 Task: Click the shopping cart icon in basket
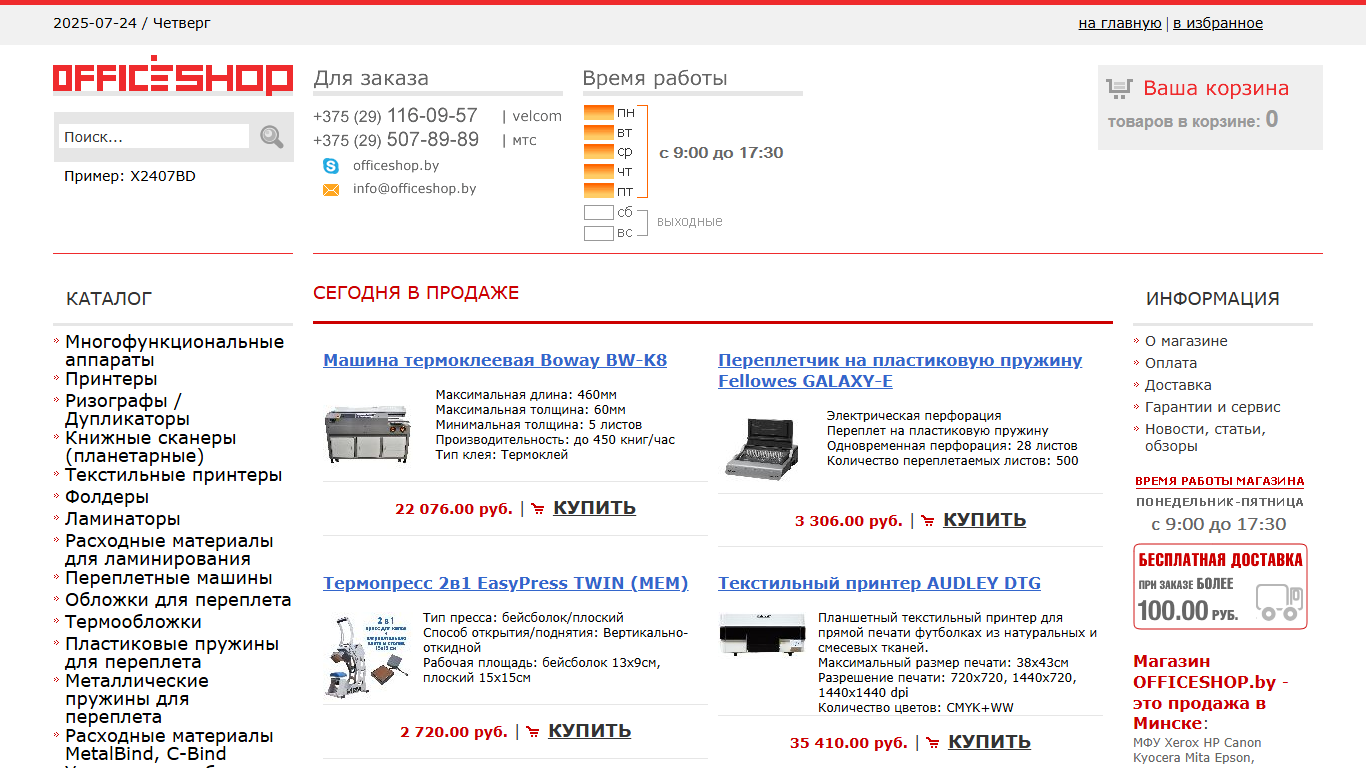pyautogui.click(x=1120, y=88)
